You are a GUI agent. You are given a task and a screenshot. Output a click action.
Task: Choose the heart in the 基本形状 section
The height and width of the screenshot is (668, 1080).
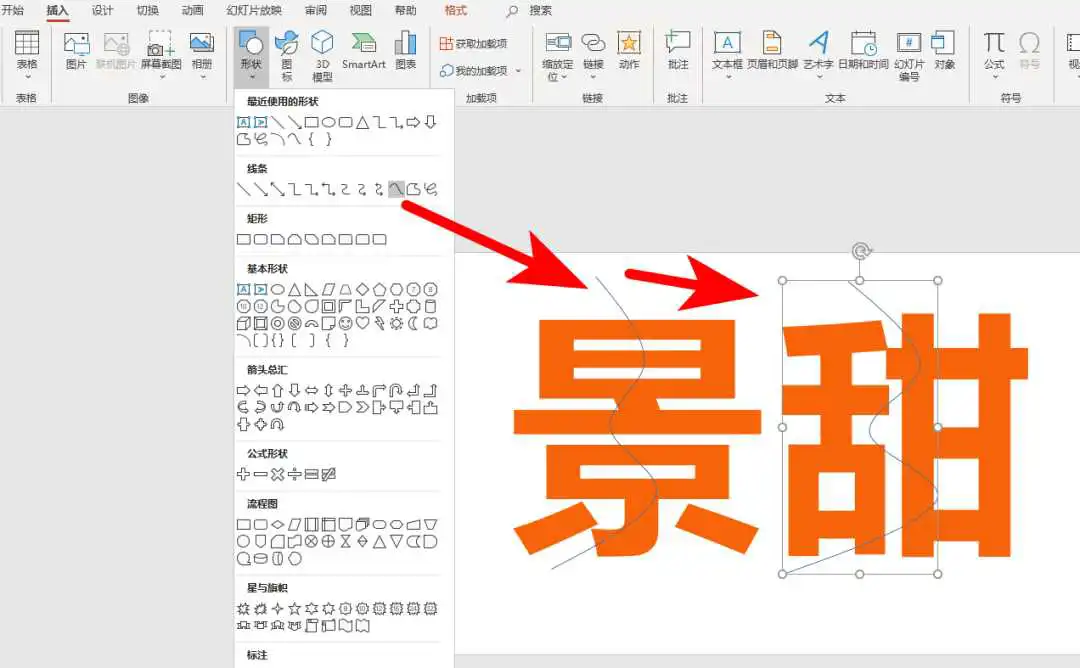tap(362, 323)
